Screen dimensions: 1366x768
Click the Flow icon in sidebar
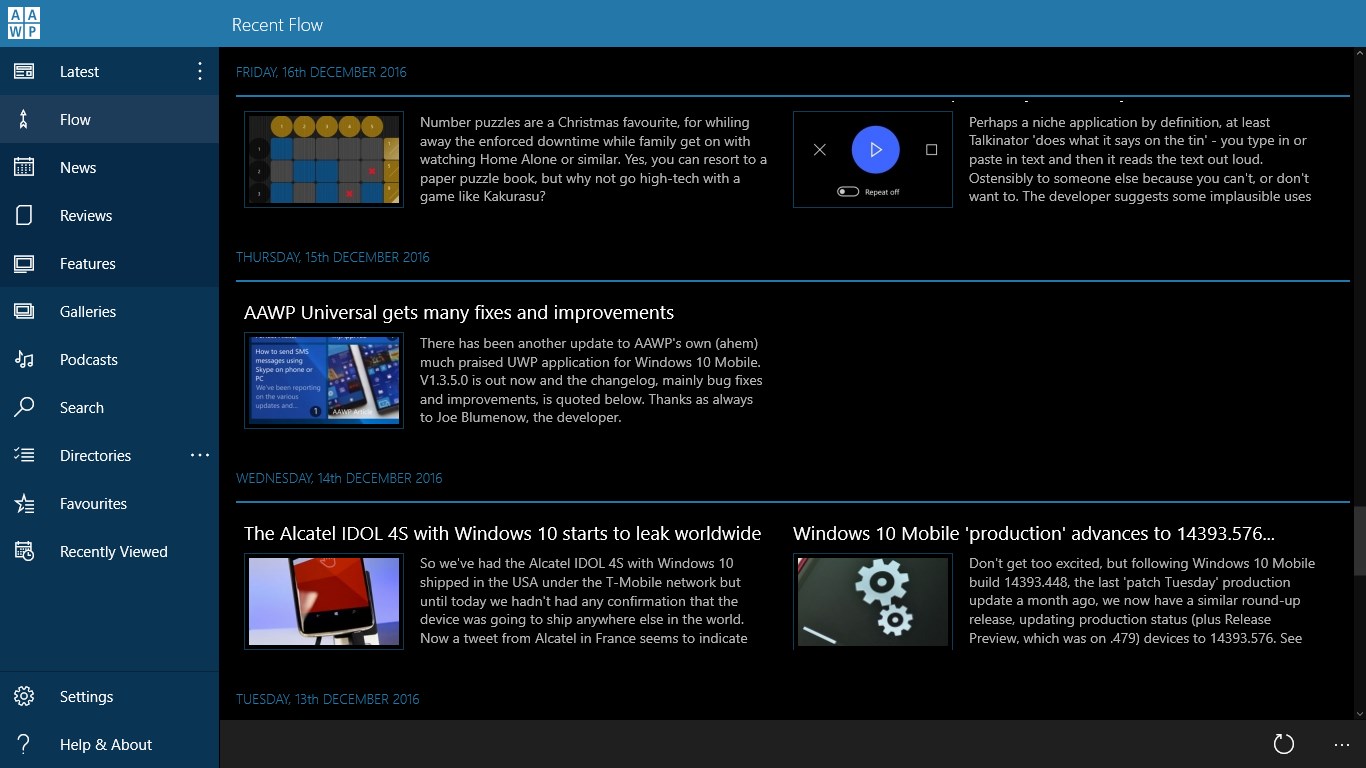pyautogui.click(x=24, y=119)
